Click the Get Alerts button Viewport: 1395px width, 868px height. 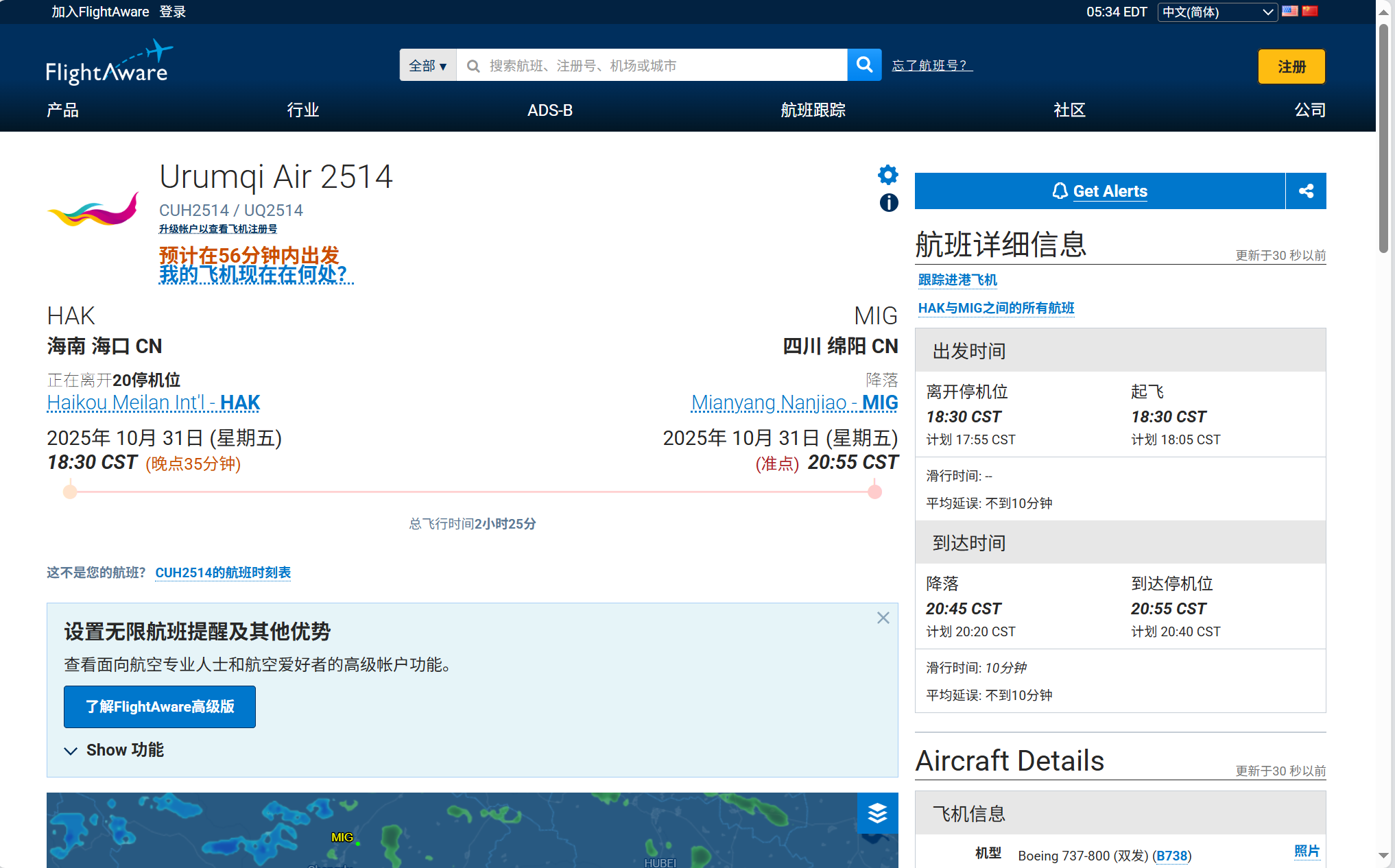pyautogui.click(x=1100, y=191)
